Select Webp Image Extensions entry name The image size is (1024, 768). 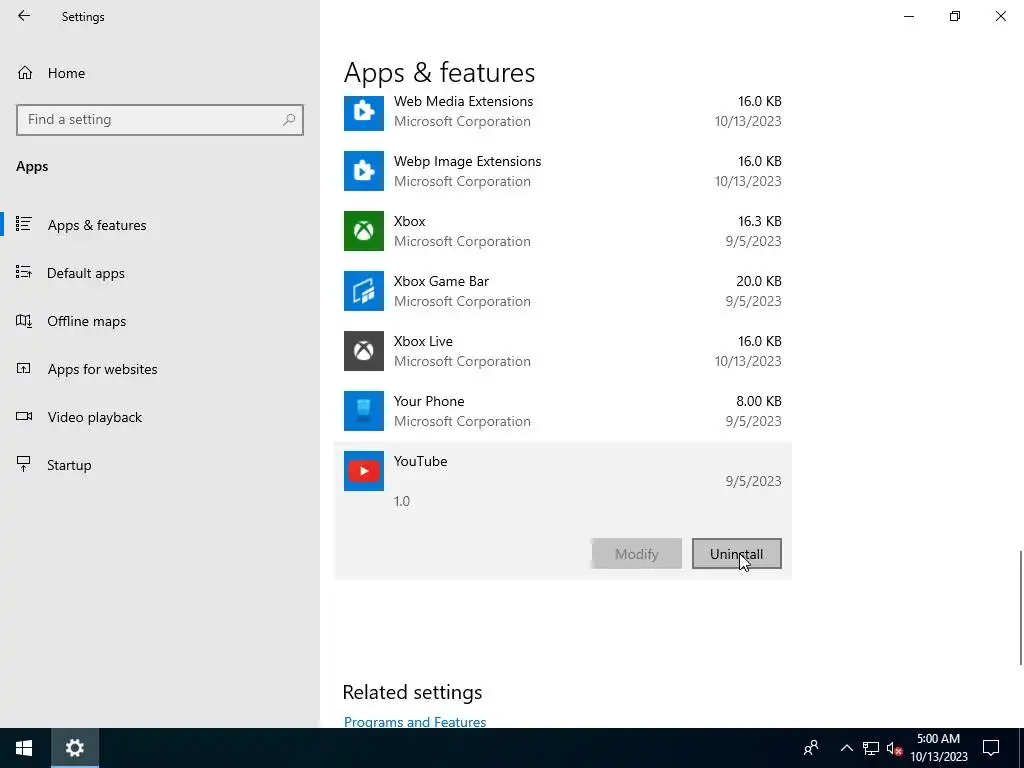pos(467,161)
